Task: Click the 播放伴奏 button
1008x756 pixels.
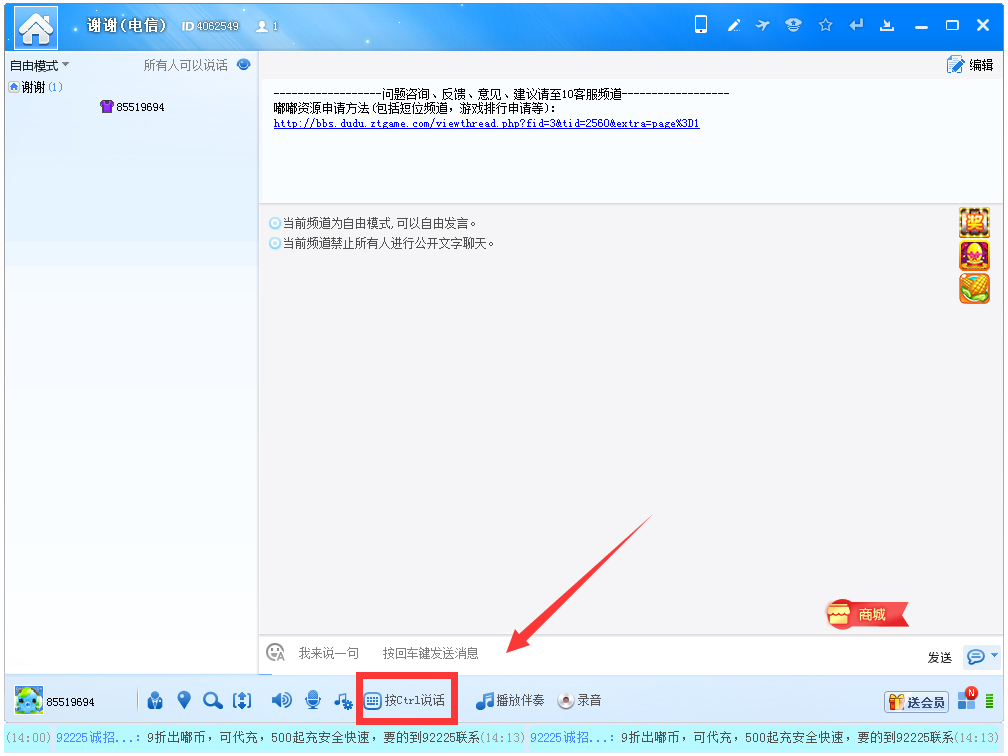Action: point(510,701)
